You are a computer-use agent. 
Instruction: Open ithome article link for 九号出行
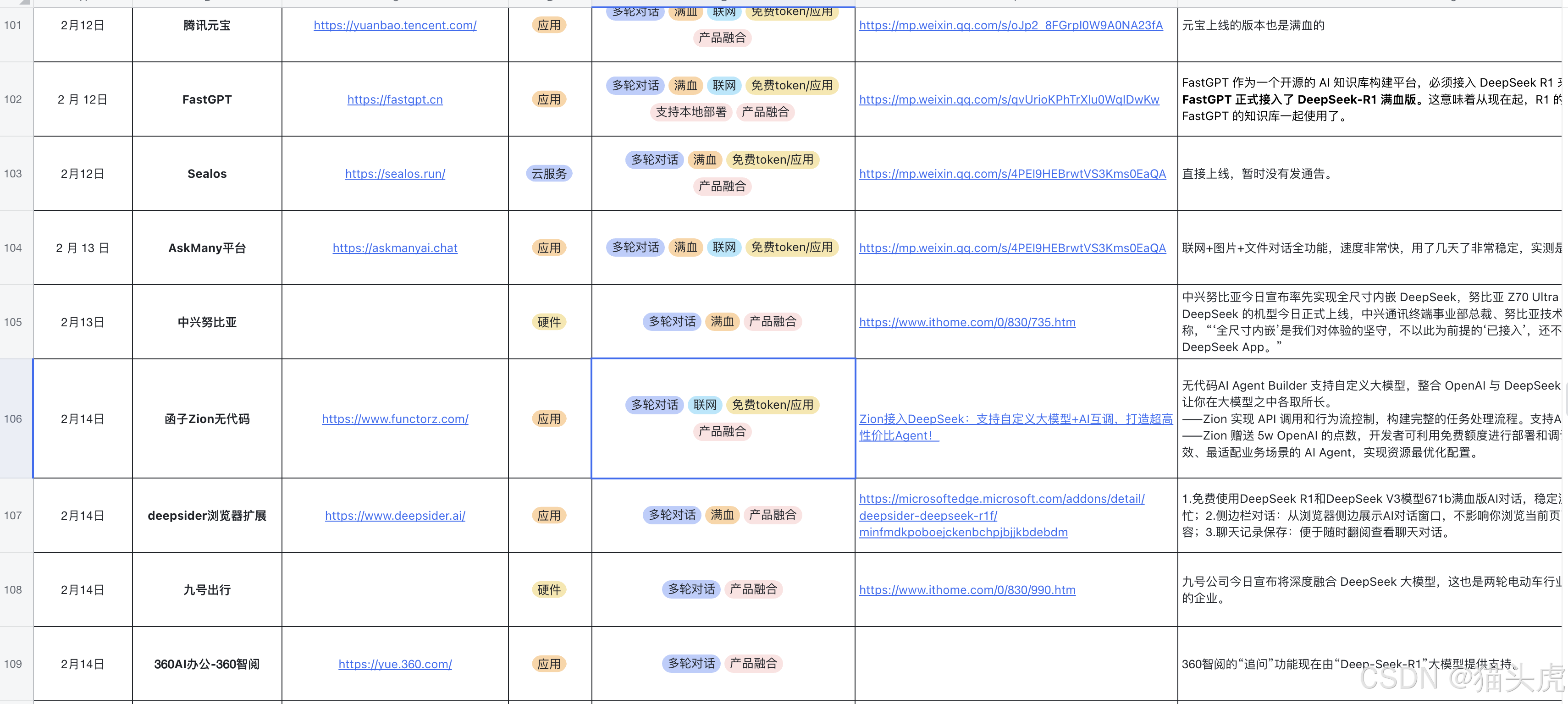click(x=966, y=590)
